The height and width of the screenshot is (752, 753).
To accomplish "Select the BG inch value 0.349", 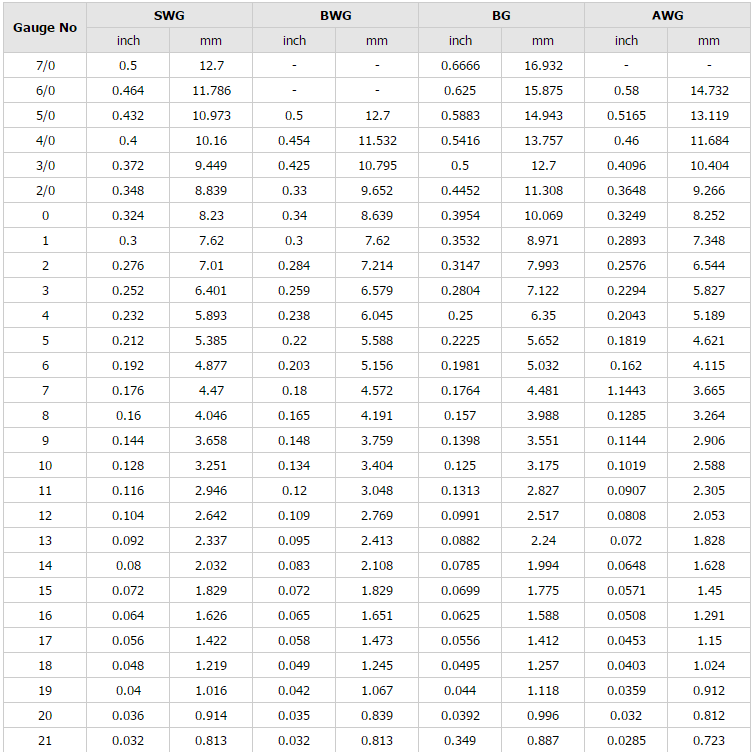I will [x=460, y=741].
